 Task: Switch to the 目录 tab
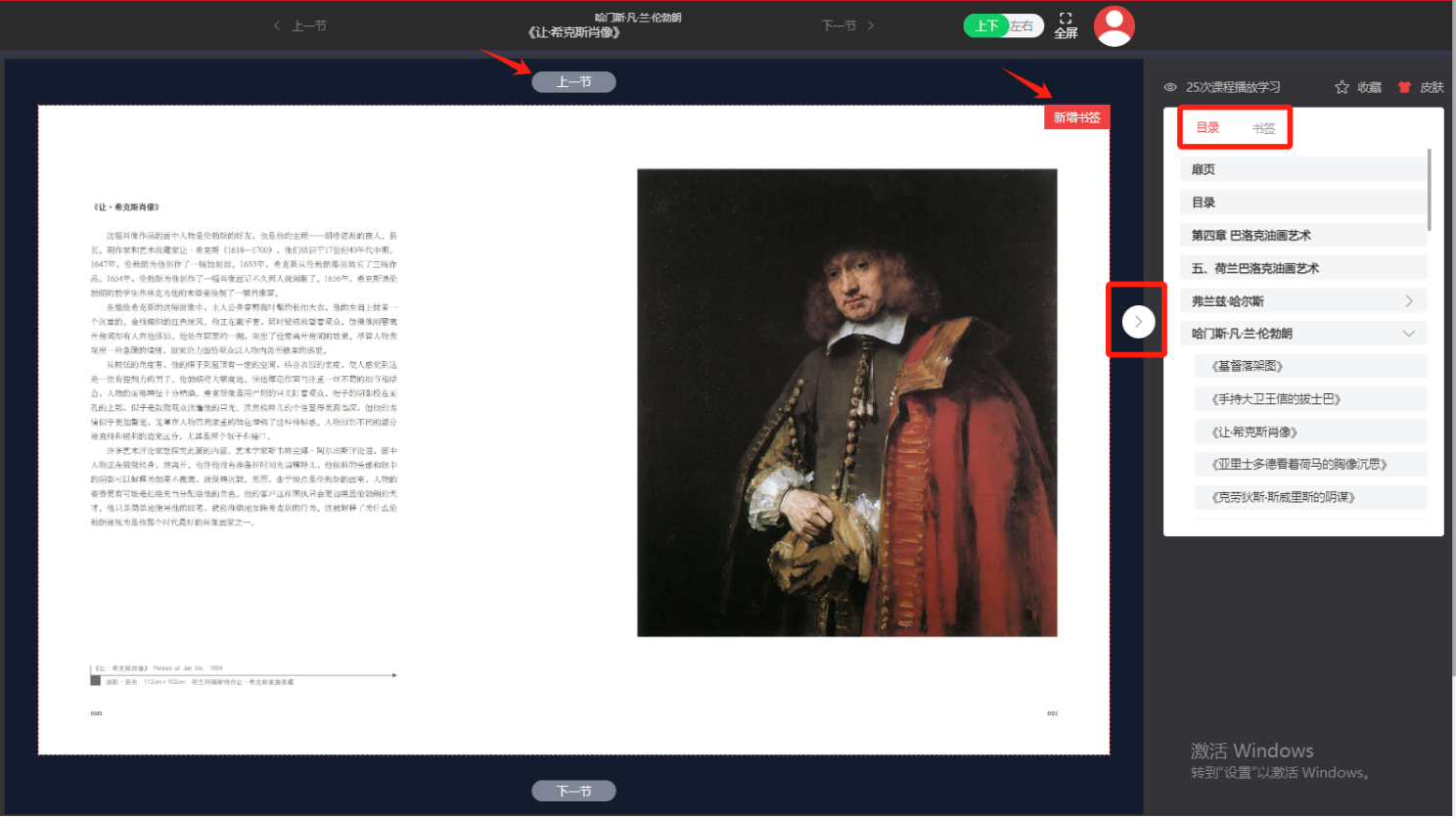[1208, 127]
